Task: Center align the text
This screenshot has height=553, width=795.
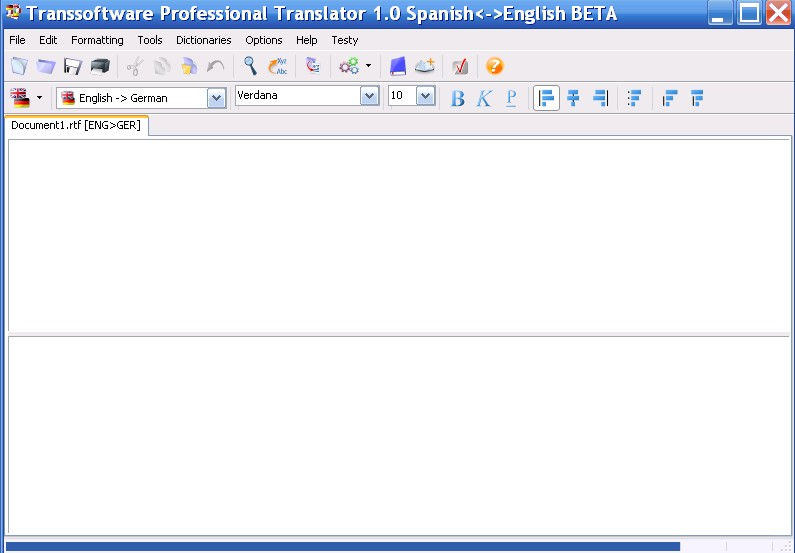Action: click(x=573, y=98)
